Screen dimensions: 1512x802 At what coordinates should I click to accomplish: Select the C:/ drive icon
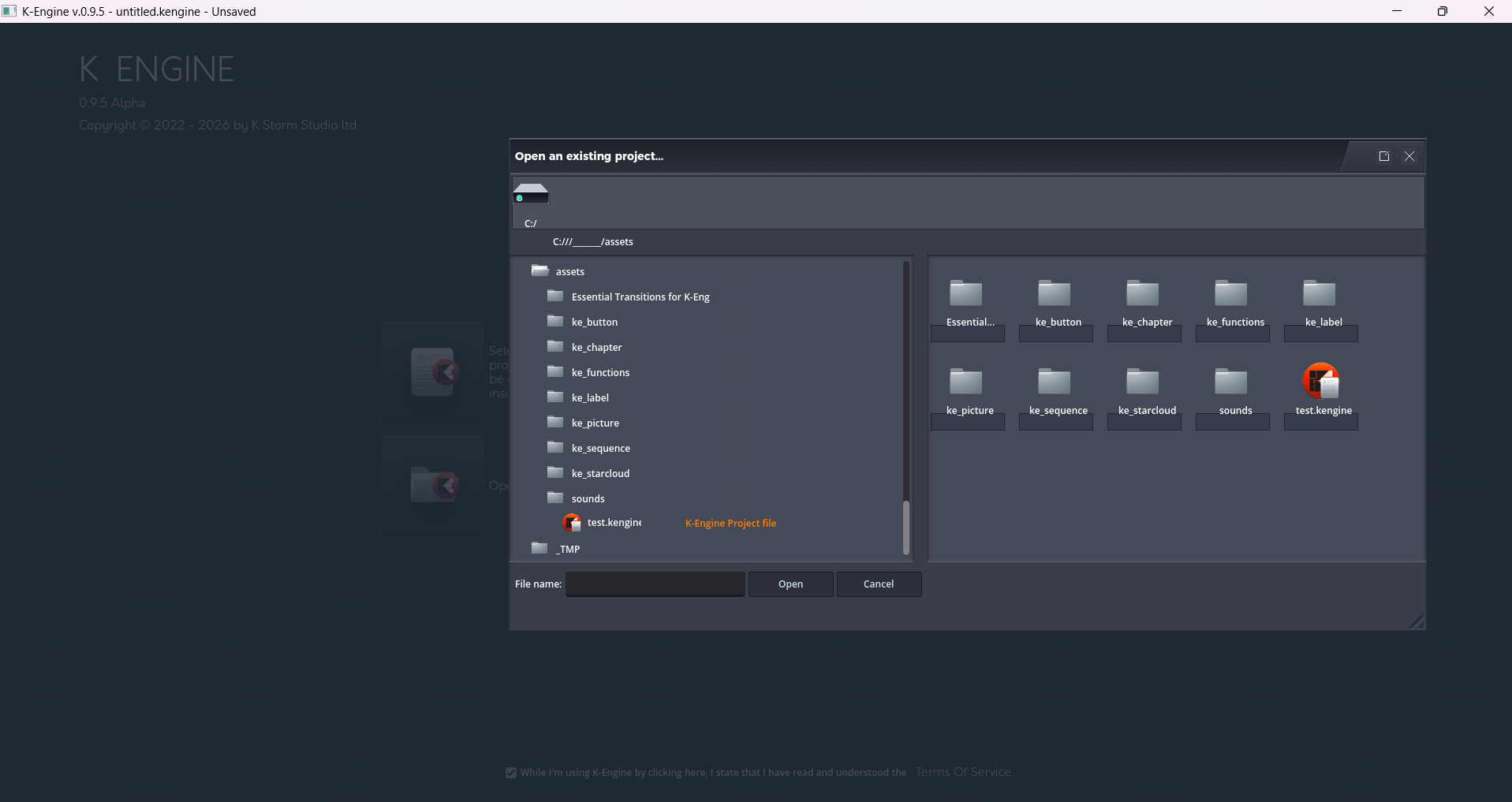tap(531, 194)
